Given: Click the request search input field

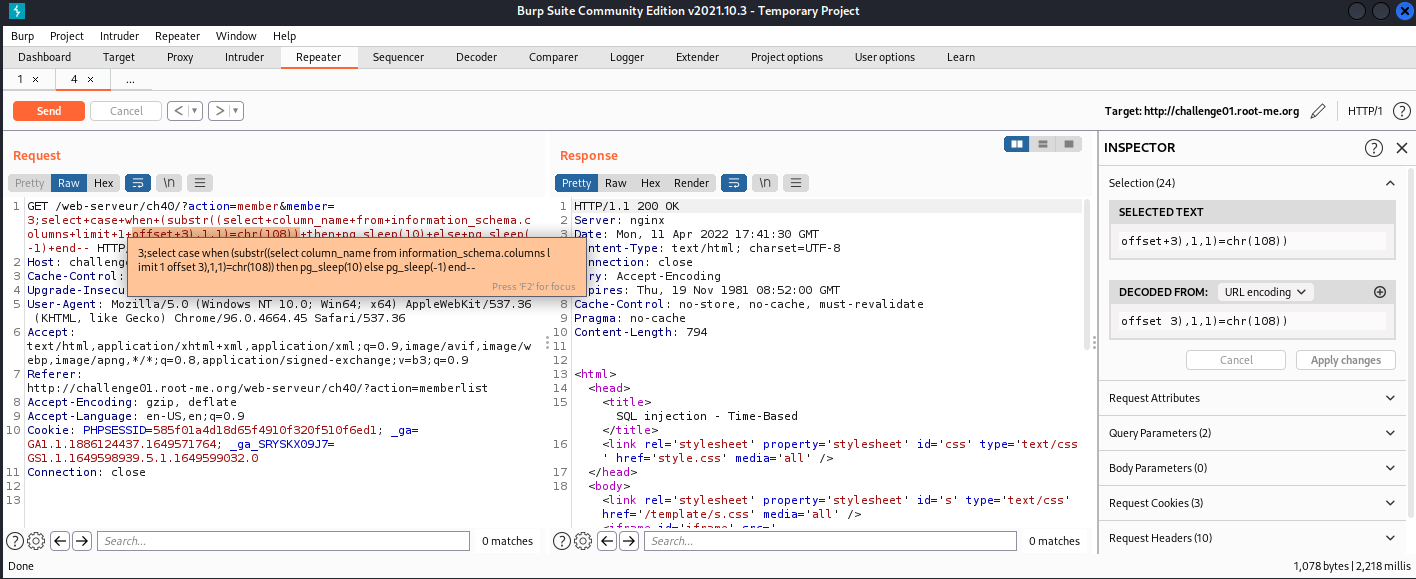Looking at the screenshot, I should pyautogui.click(x=284, y=541).
